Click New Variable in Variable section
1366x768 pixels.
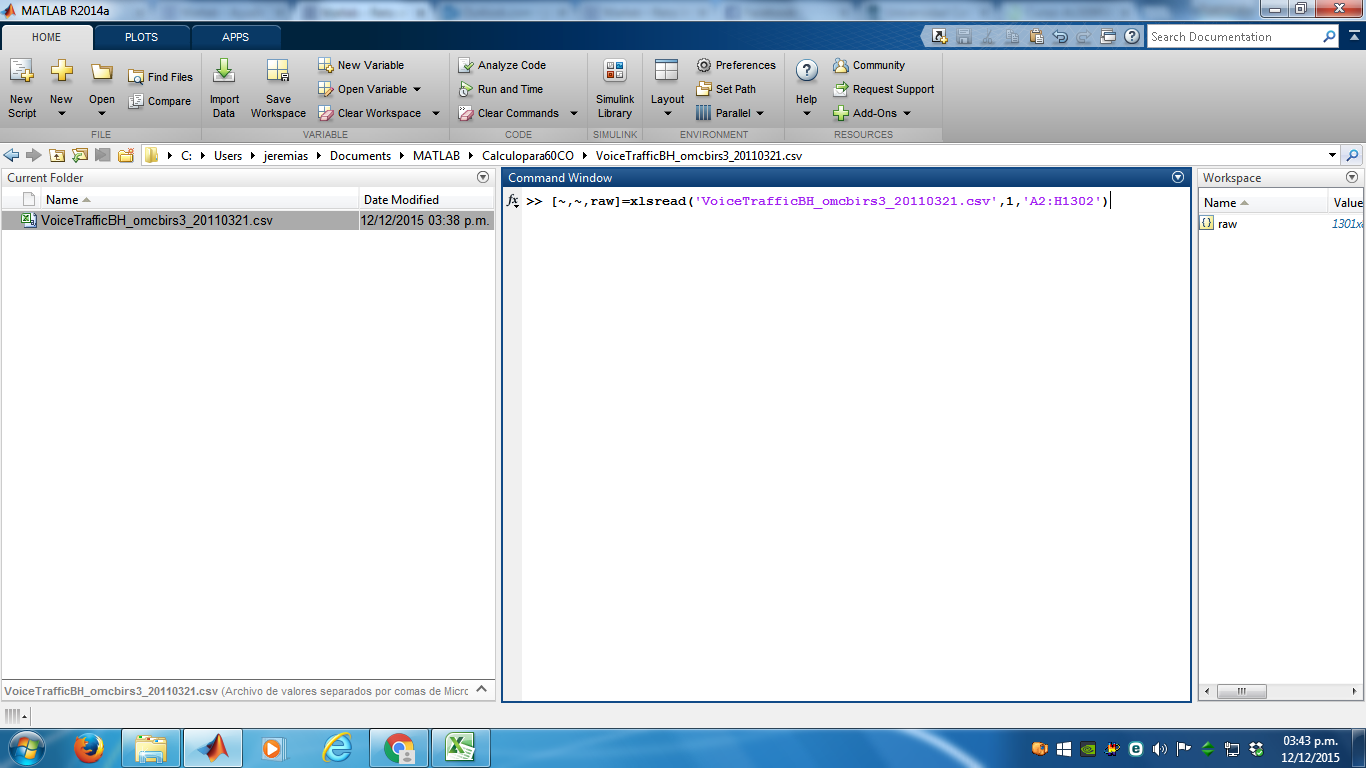tap(361, 65)
